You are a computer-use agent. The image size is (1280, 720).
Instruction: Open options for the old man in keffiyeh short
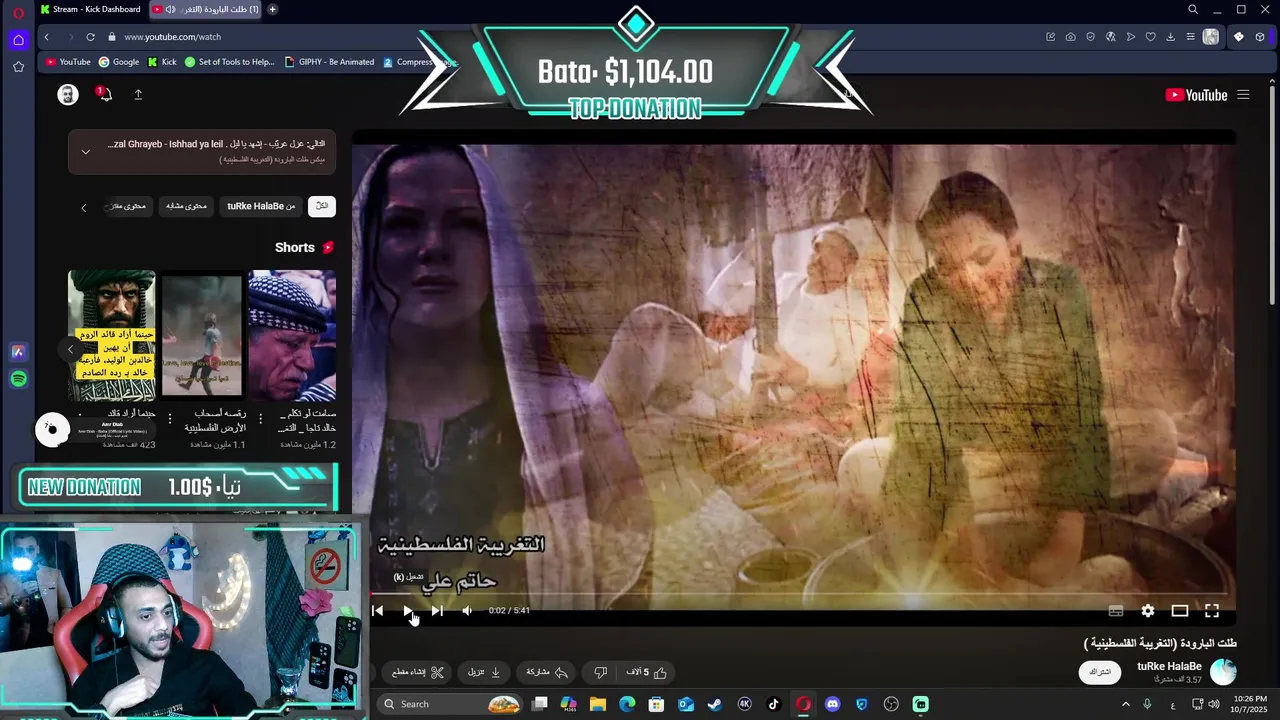260,418
